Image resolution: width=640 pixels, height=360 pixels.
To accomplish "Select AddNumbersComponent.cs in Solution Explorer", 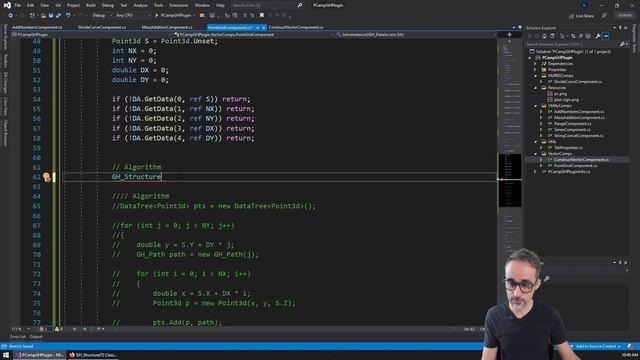I will click(x=579, y=112).
